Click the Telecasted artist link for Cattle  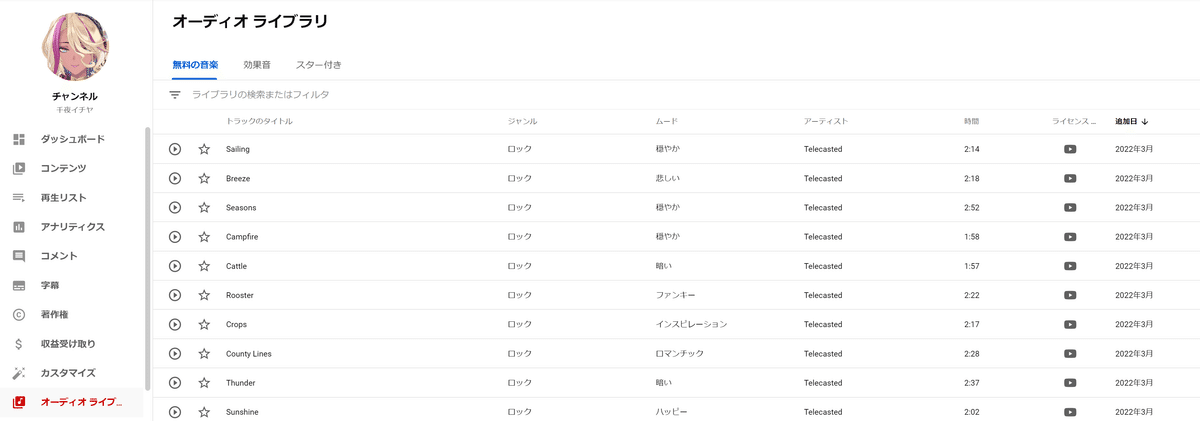[823, 266]
